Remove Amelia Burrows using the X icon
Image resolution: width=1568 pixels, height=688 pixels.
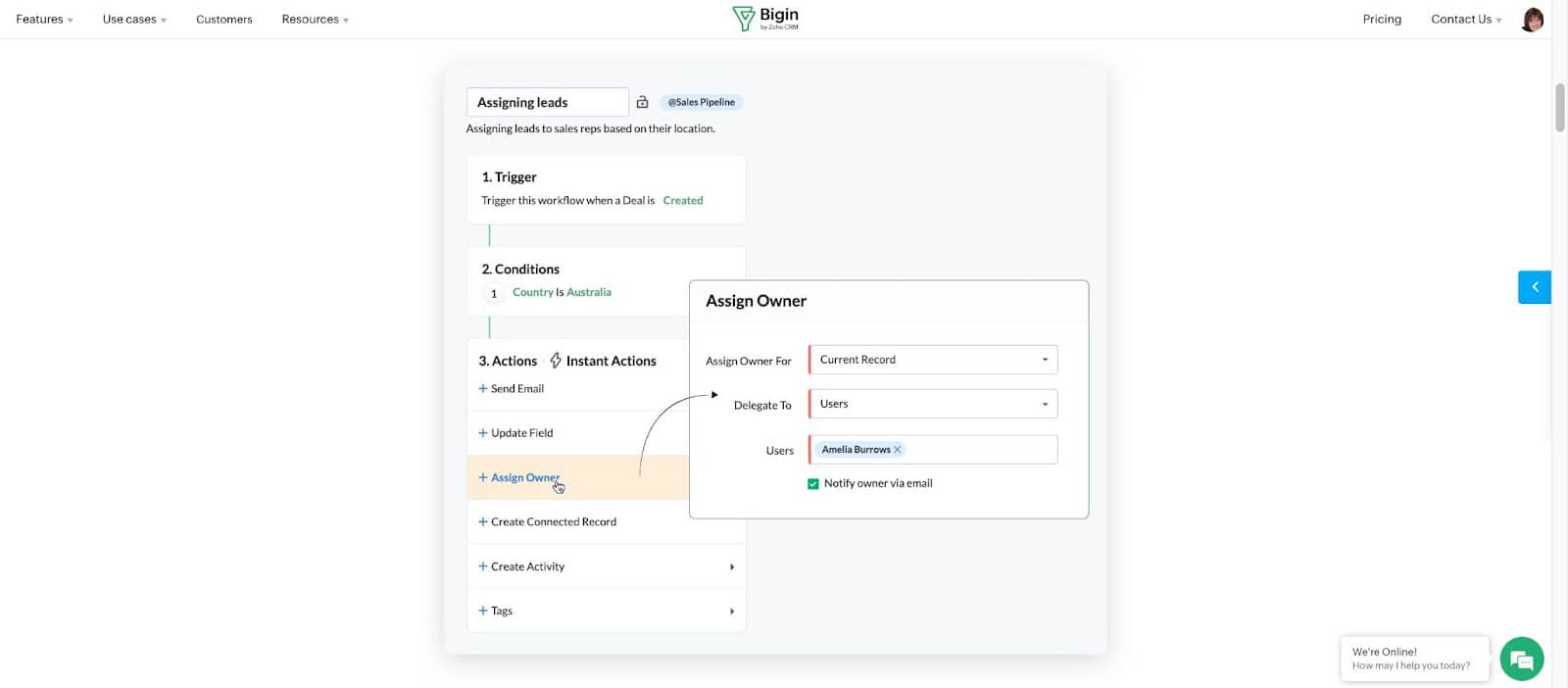point(897,449)
